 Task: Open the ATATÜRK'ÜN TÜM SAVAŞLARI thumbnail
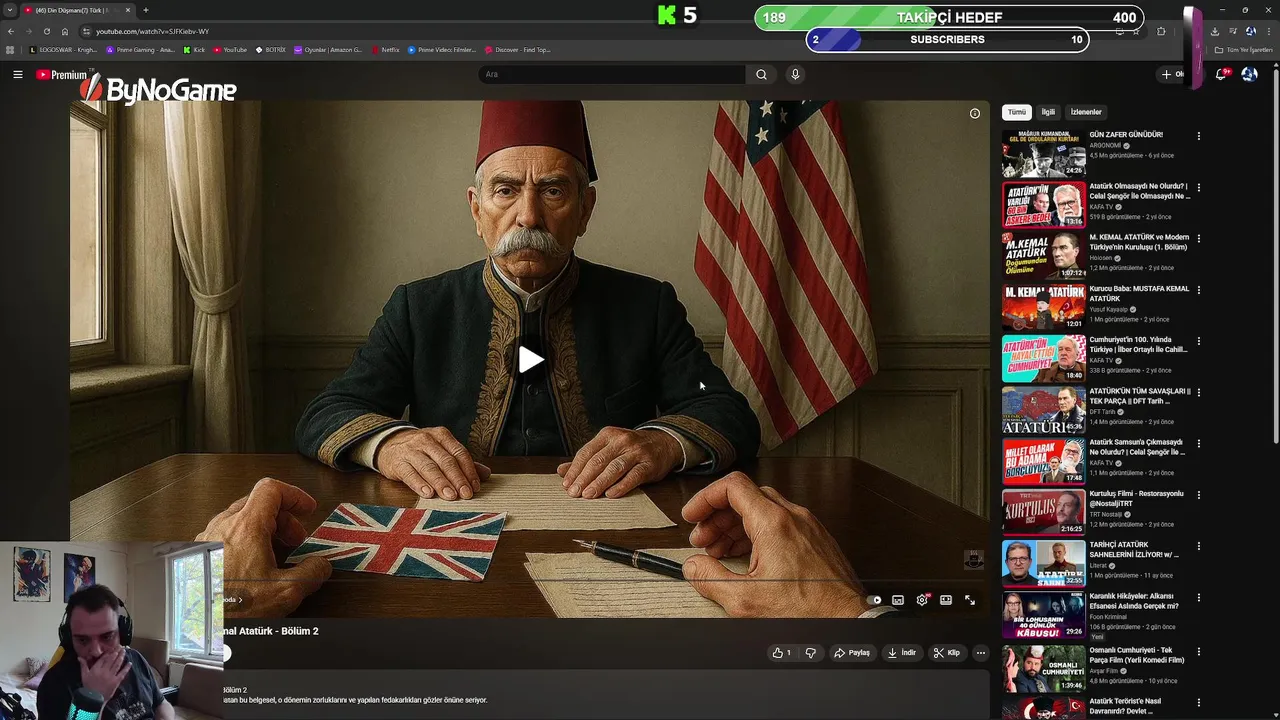point(1043,410)
